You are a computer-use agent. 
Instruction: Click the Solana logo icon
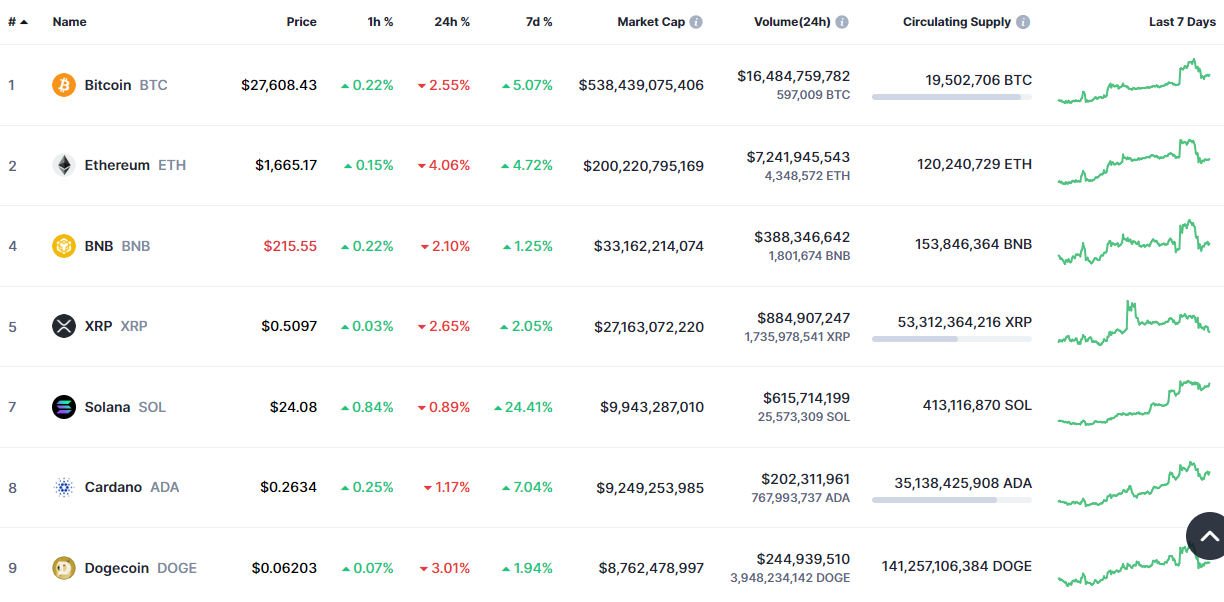coord(64,407)
